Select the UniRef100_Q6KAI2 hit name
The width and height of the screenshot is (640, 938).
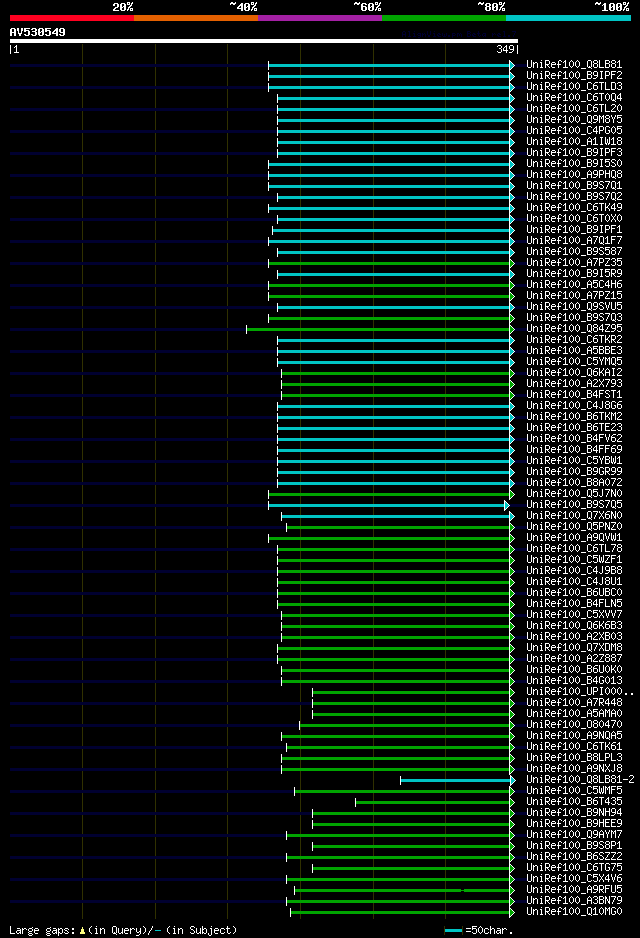pos(574,372)
